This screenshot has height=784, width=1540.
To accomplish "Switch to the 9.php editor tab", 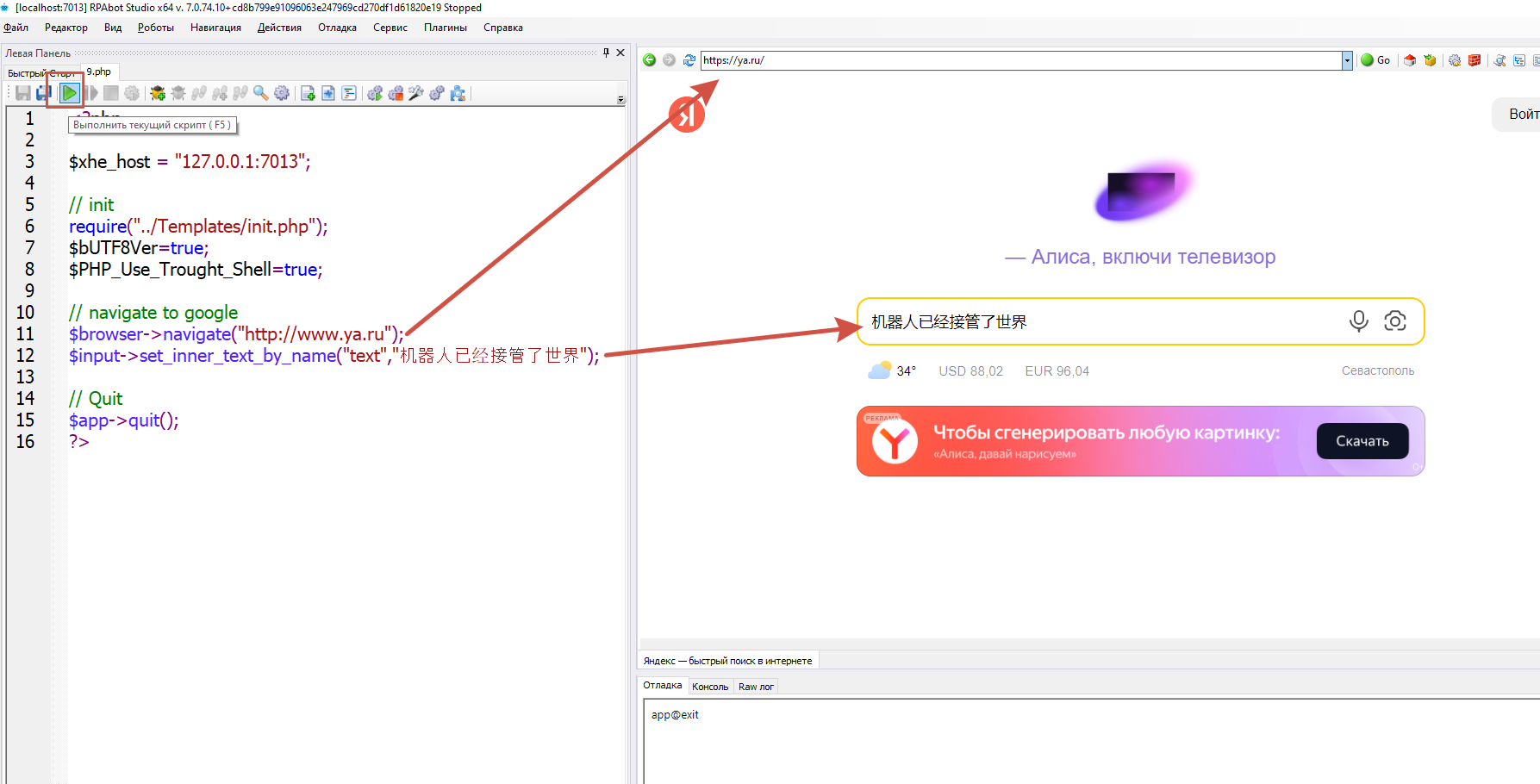I will point(99,72).
